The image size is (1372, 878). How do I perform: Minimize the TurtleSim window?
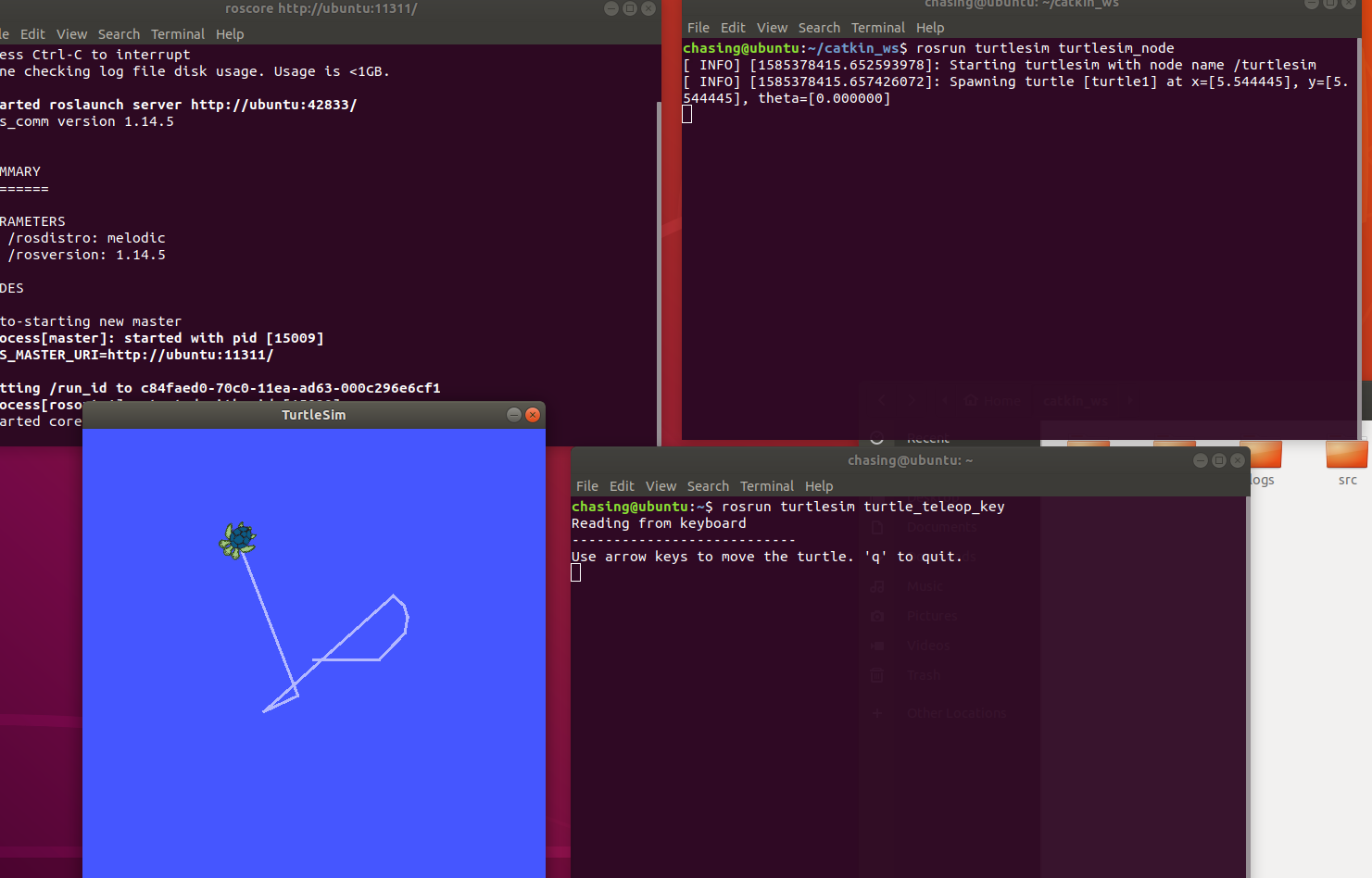pos(514,415)
